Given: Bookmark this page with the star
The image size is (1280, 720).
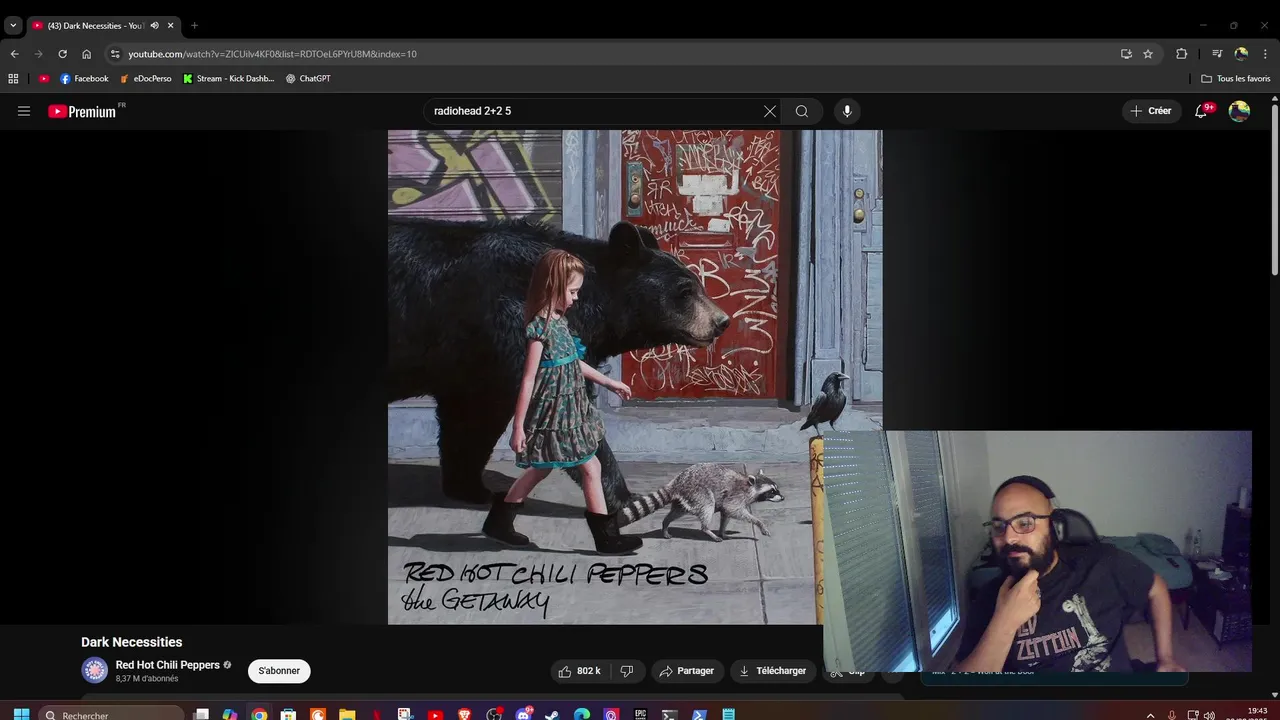Looking at the screenshot, I should point(1148,54).
